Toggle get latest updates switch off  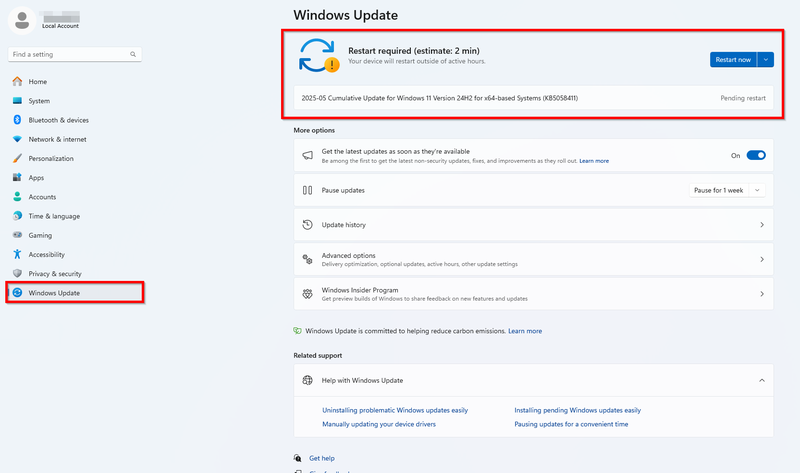tap(756, 155)
